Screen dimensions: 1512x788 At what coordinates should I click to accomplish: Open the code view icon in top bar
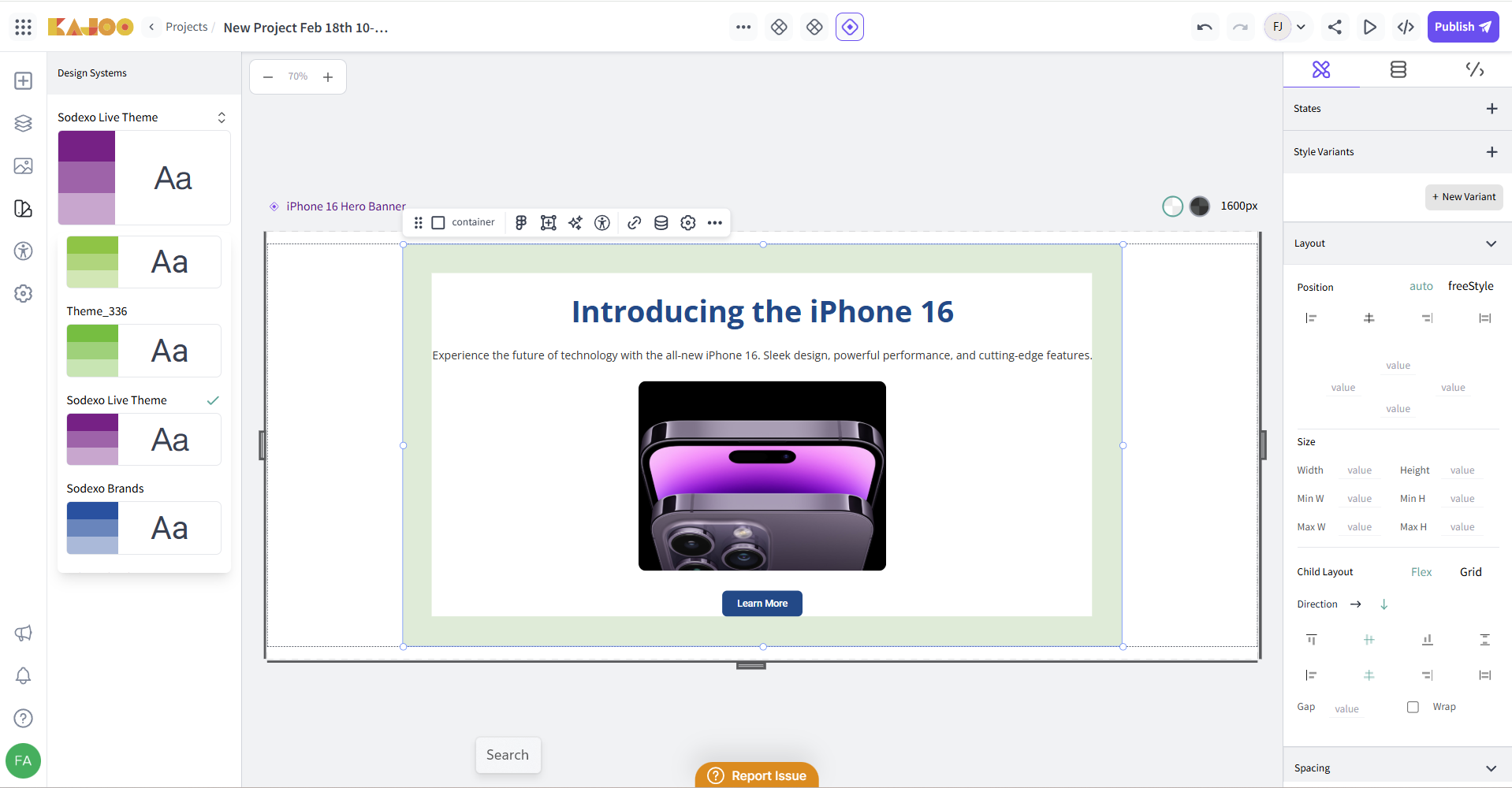[1406, 27]
